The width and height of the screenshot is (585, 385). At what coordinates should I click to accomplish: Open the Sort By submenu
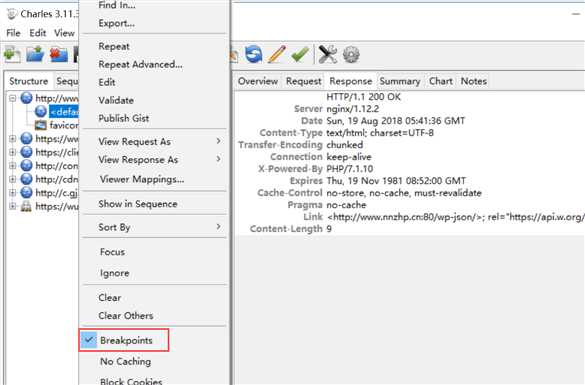(x=154, y=227)
